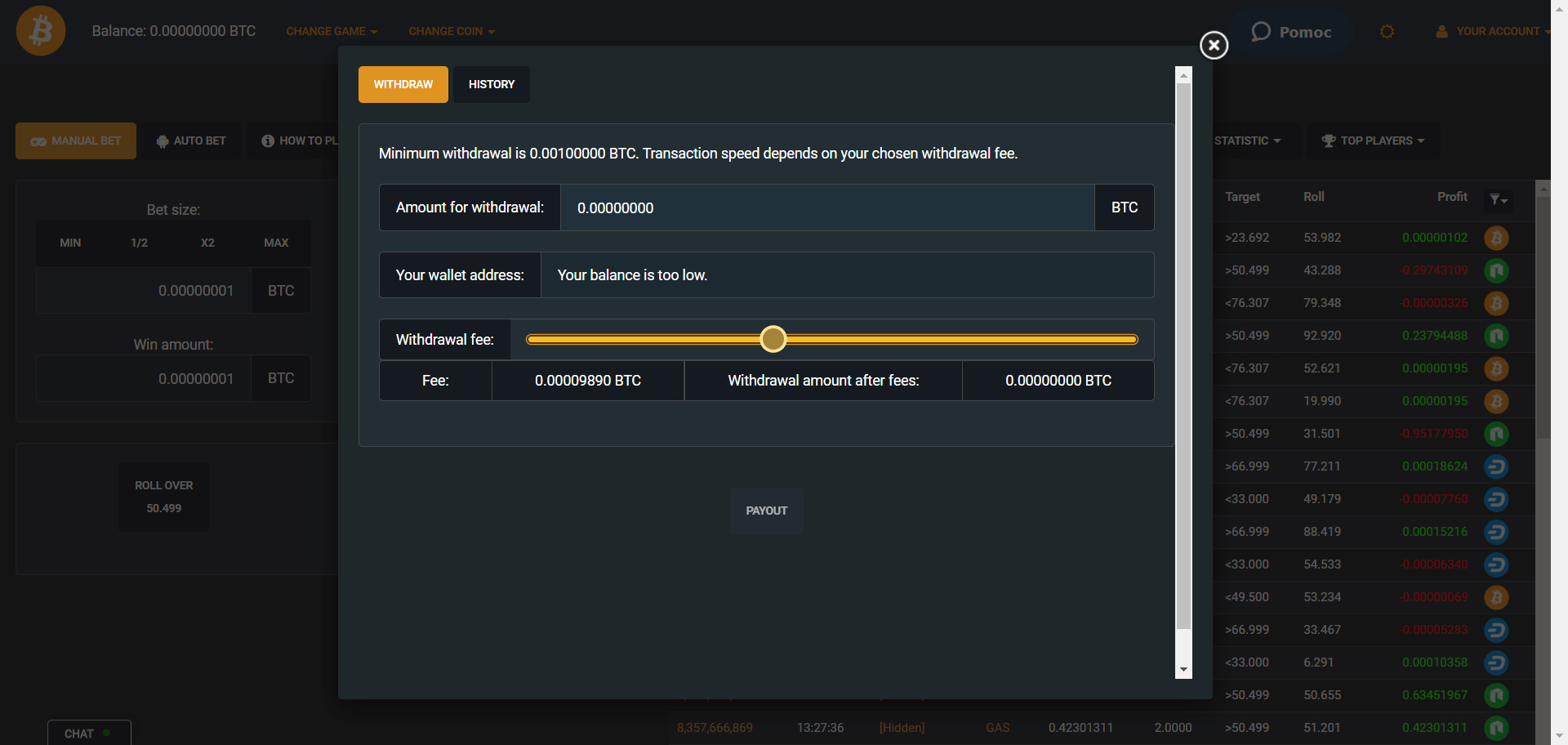Image resolution: width=1568 pixels, height=745 pixels.
Task: Click the Bitcoin icon in the 53.982 row
Action: click(1496, 238)
